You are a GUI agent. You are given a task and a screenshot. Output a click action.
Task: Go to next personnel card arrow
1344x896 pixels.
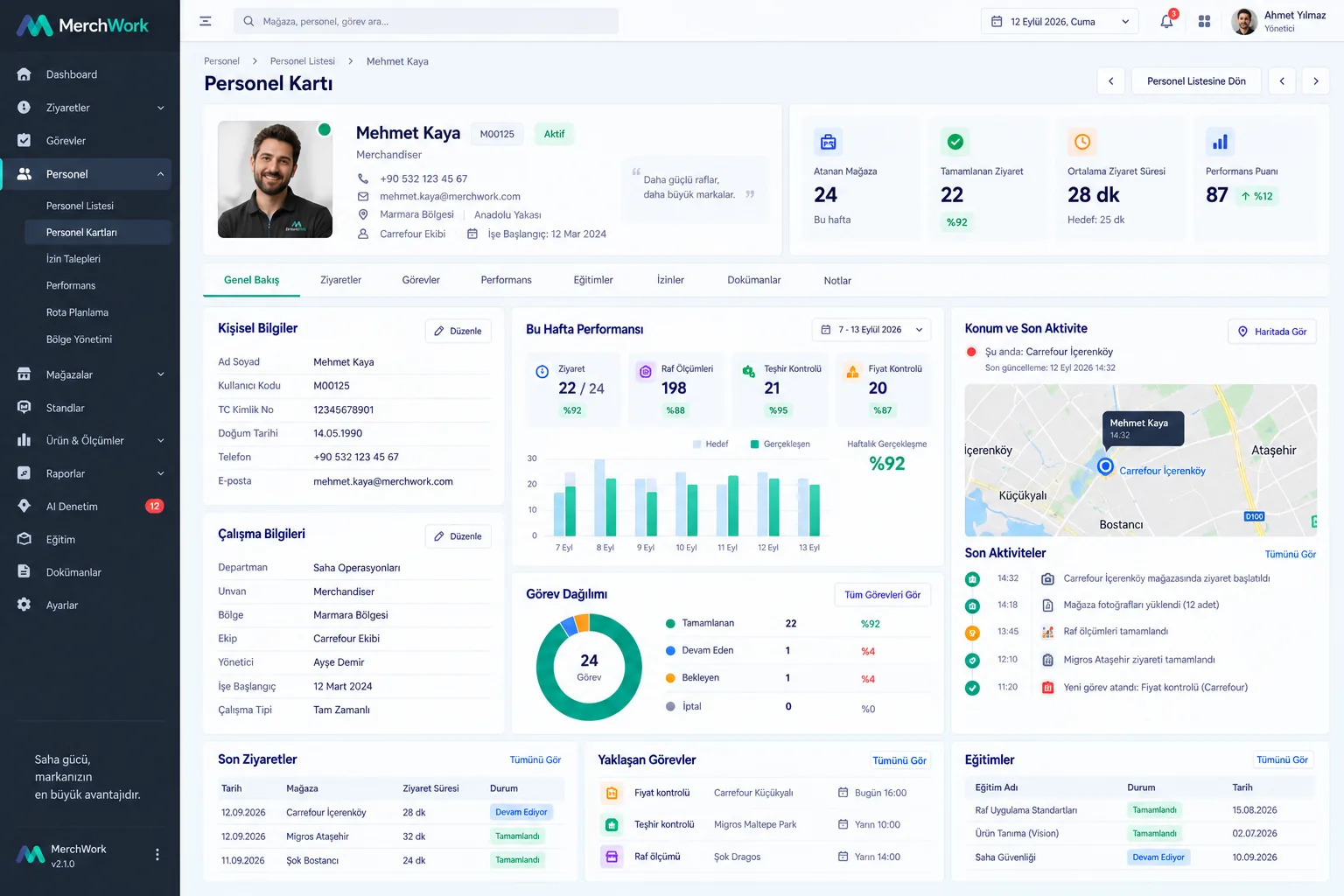tap(1315, 81)
